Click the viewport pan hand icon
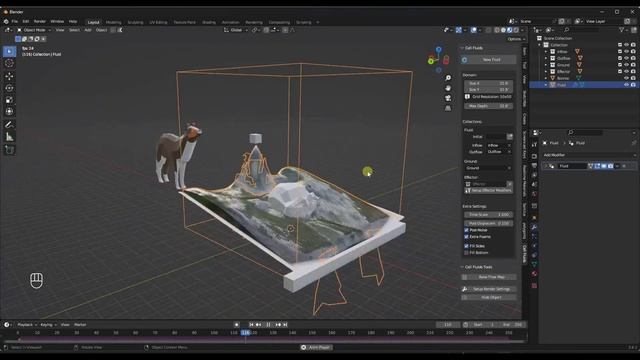640x360 pixels. click(448, 88)
